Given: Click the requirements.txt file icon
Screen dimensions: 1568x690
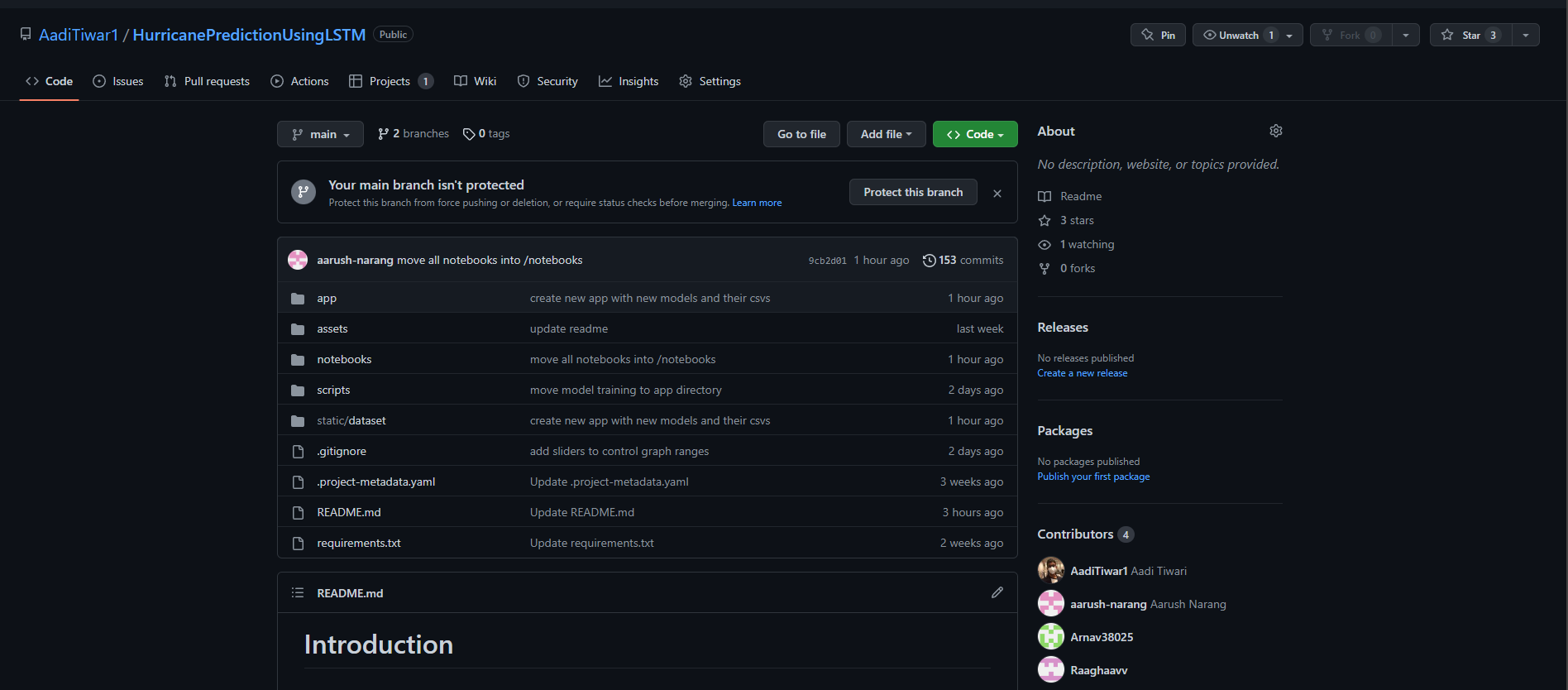Looking at the screenshot, I should (298, 543).
